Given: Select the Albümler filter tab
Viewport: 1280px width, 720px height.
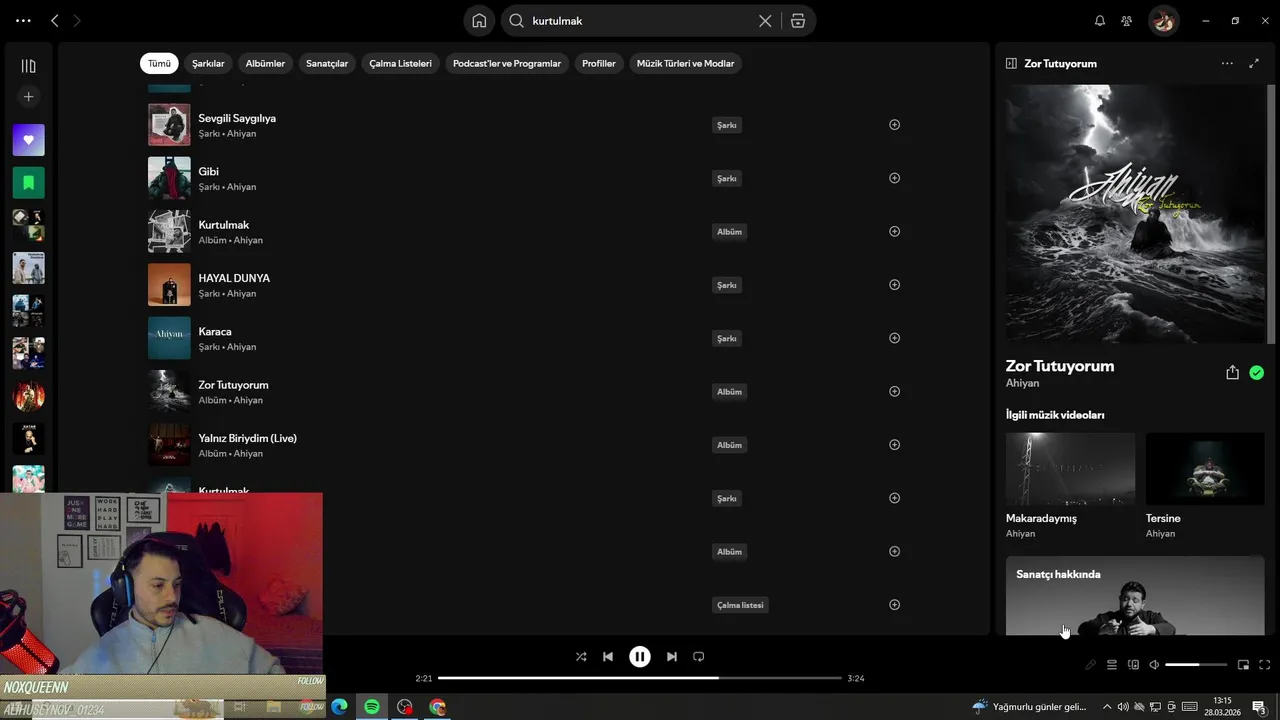Looking at the screenshot, I should pyautogui.click(x=265, y=63).
